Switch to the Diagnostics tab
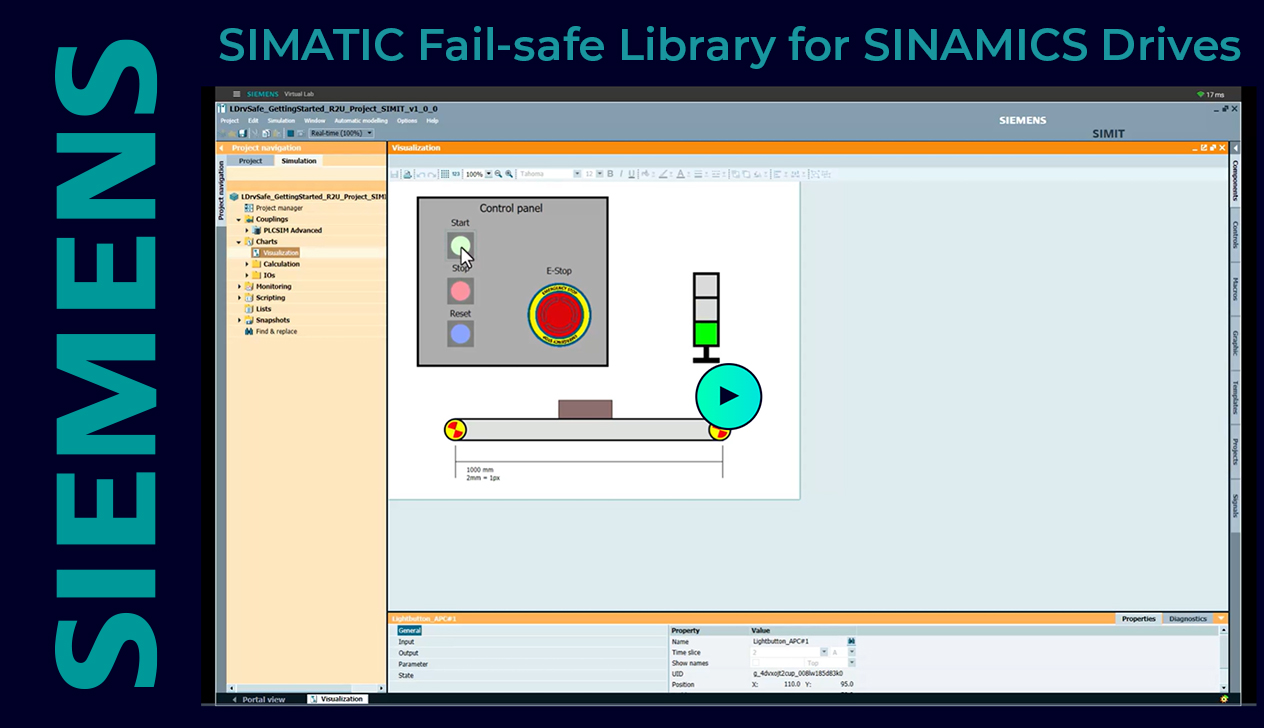 1187,619
